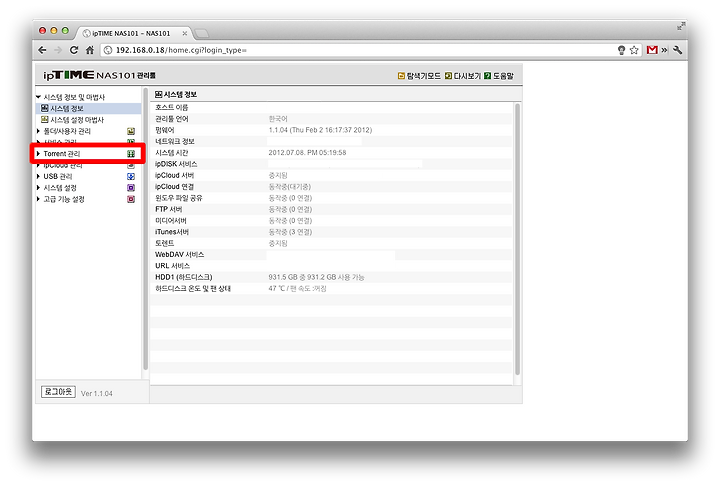Click the 미디어서버 row label
Image resolution: width=720 pixels, height=486 pixels.
(x=171, y=221)
